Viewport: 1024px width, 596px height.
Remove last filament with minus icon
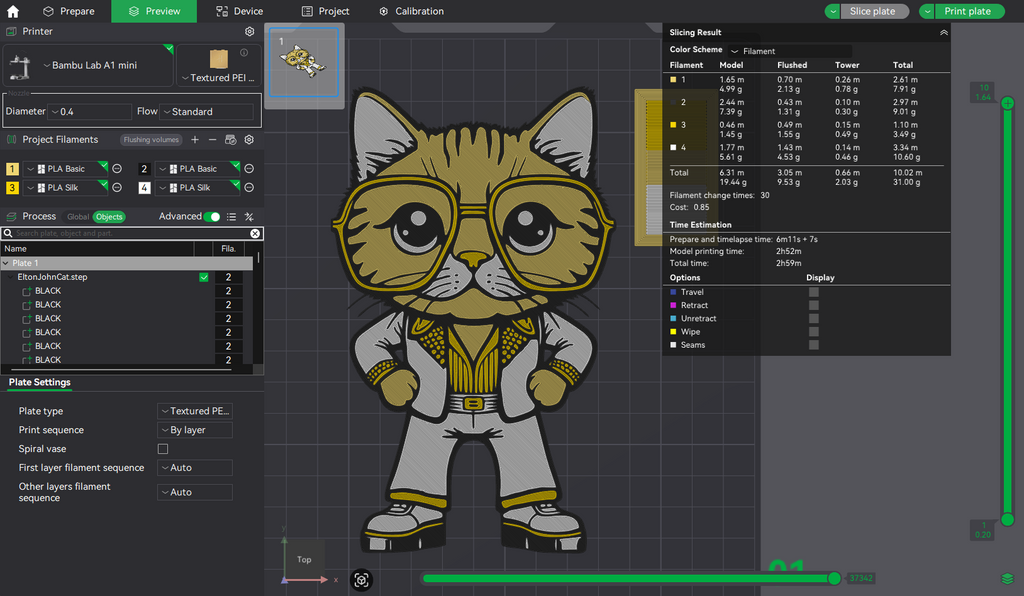[212, 140]
